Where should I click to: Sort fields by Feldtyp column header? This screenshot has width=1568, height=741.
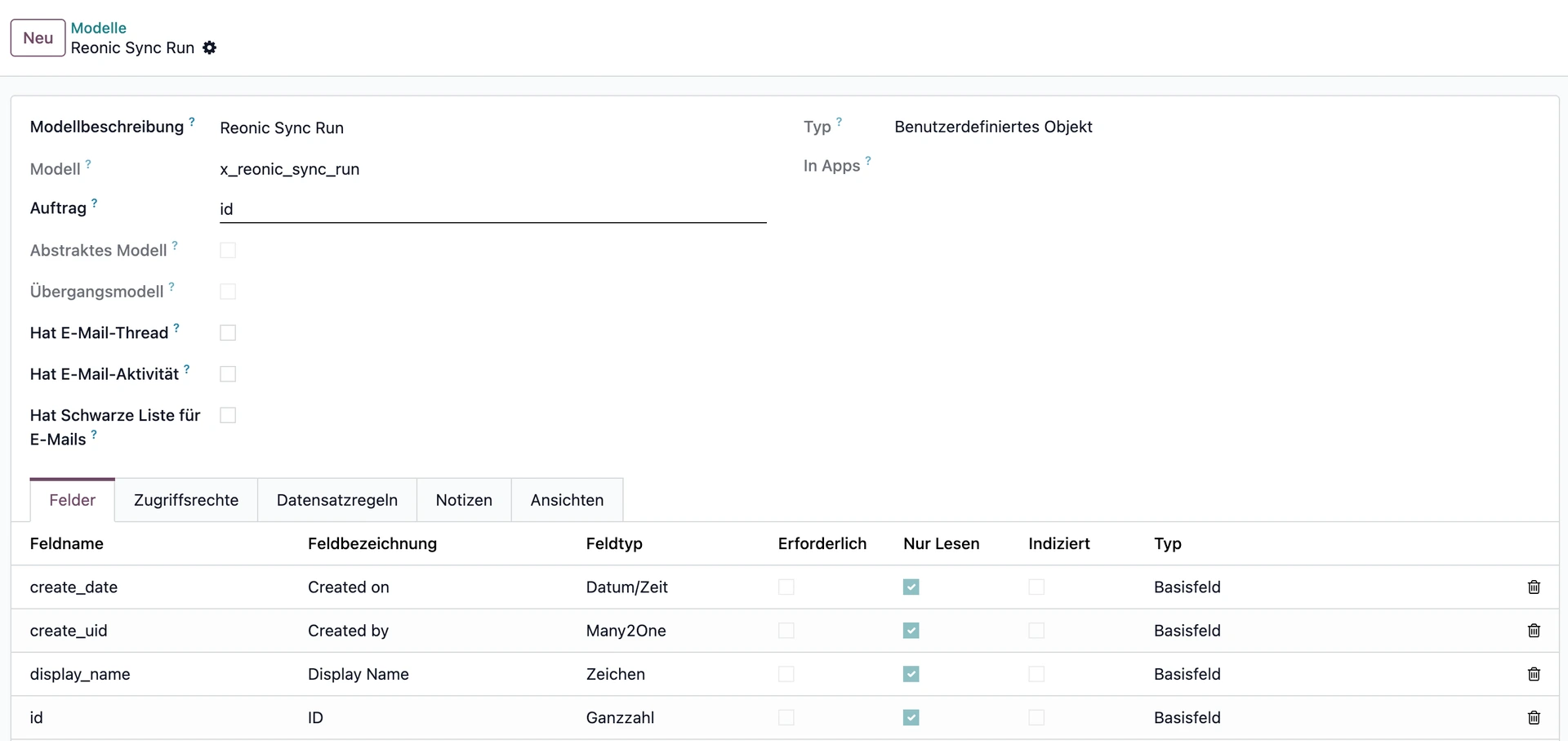coord(614,544)
